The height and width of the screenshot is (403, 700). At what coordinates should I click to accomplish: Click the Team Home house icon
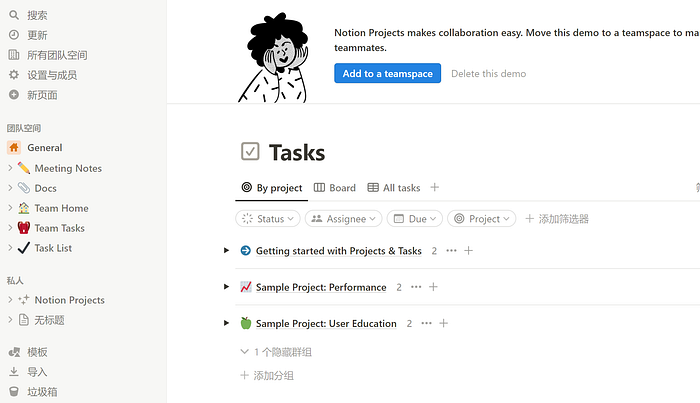[x=24, y=208]
